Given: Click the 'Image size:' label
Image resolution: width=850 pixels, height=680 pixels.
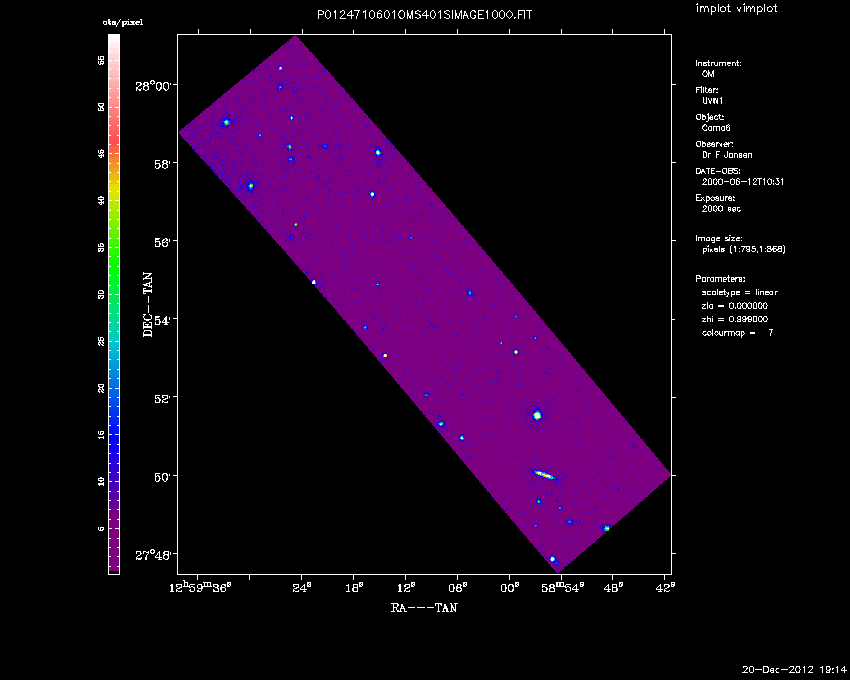Looking at the screenshot, I should coord(719,239).
